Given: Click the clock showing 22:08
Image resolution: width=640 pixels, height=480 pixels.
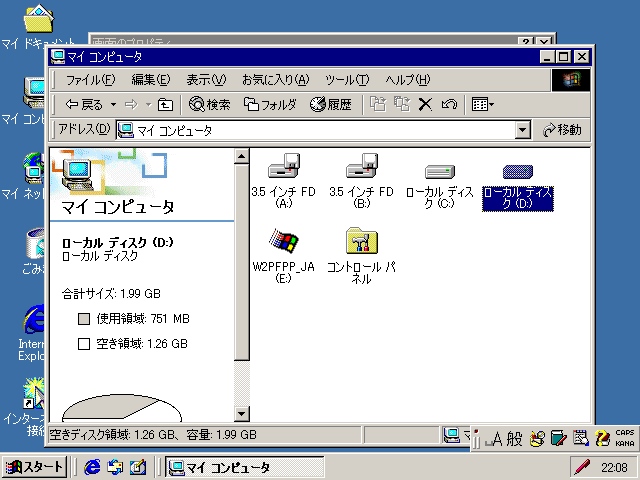Looking at the screenshot, I should 614,467.
